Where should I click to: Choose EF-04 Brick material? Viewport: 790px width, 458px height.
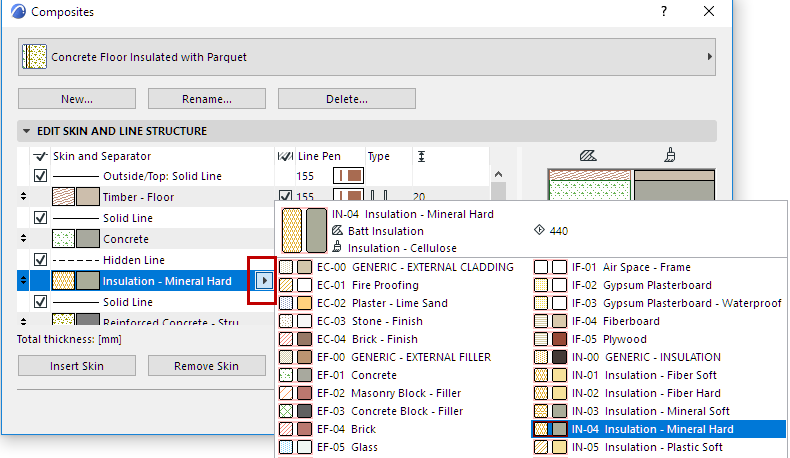point(404,429)
